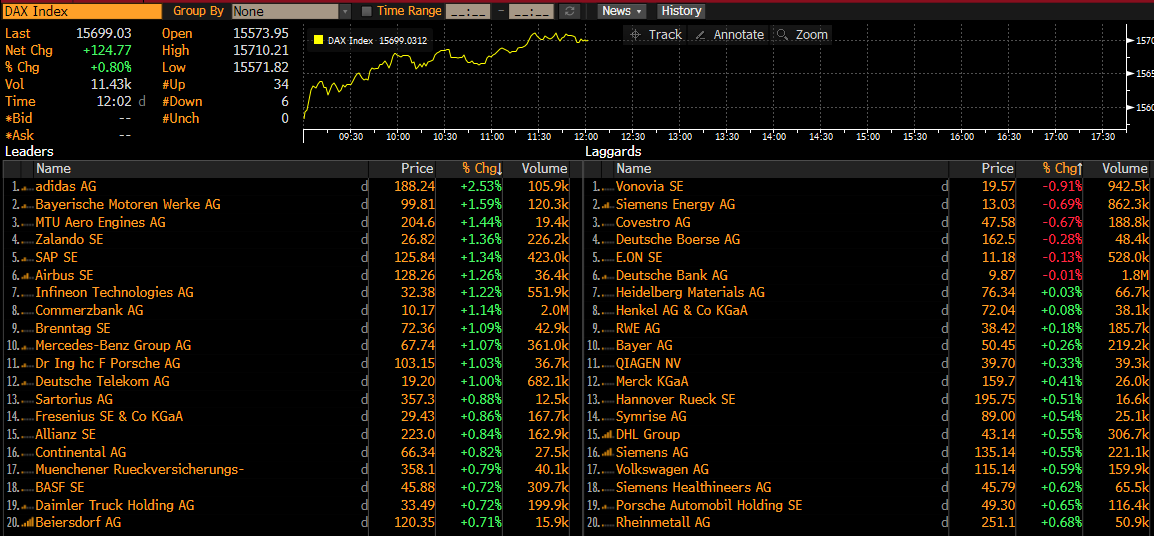Image resolution: width=1154 pixels, height=536 pixels.
Task: Select Deutsche Bank AG
Action: [x=671, y=275]
